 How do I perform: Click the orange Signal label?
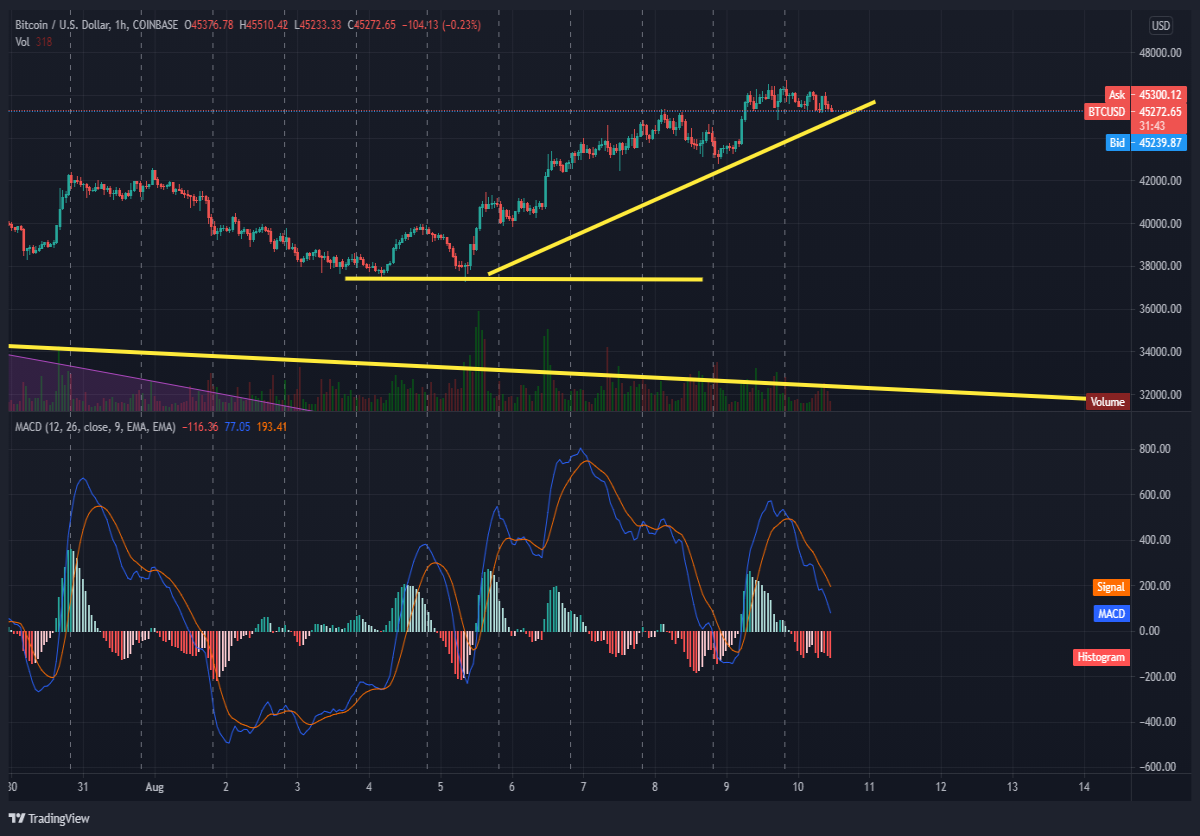[1110, 587]
